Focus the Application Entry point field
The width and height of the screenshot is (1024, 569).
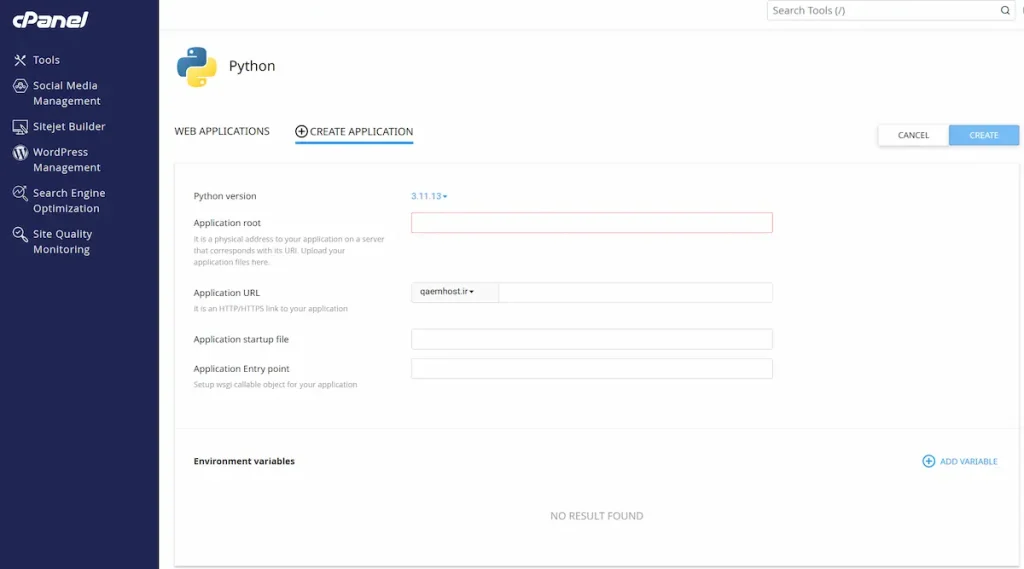click(x=592, y=368)
